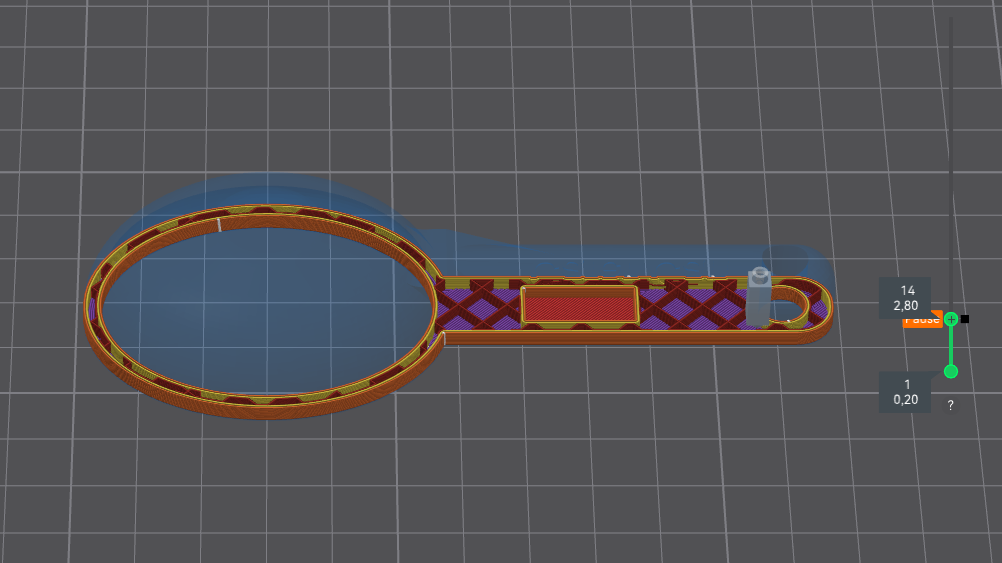Click the layer 14 height 2,80 label
This screenshot has width=1002, height=563.
point(906,298)
